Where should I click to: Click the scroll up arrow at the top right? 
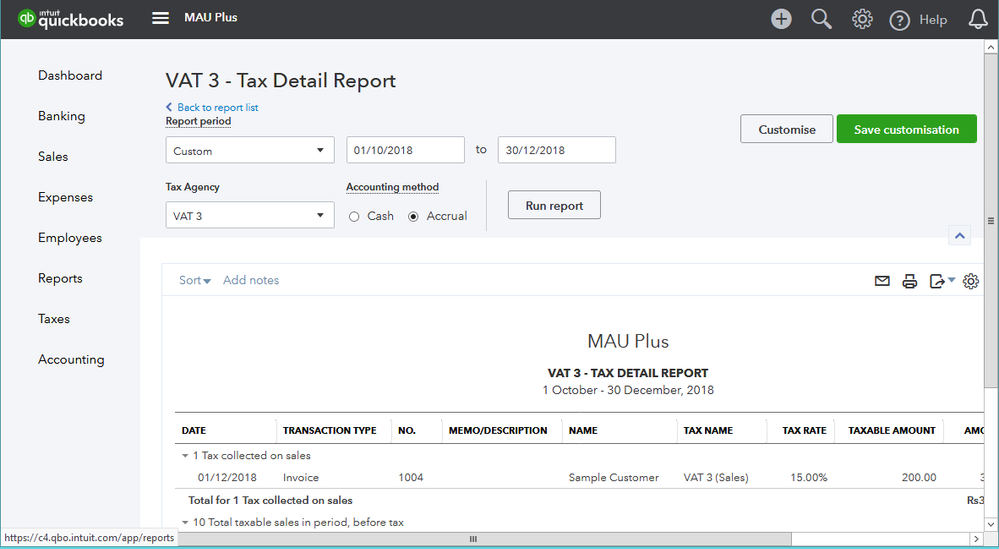tap(991, 46)
